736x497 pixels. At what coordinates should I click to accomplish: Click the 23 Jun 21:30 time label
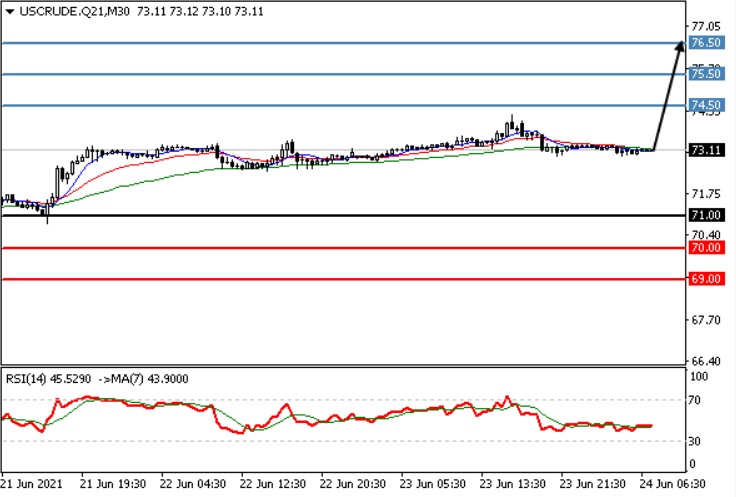[592, 484]
